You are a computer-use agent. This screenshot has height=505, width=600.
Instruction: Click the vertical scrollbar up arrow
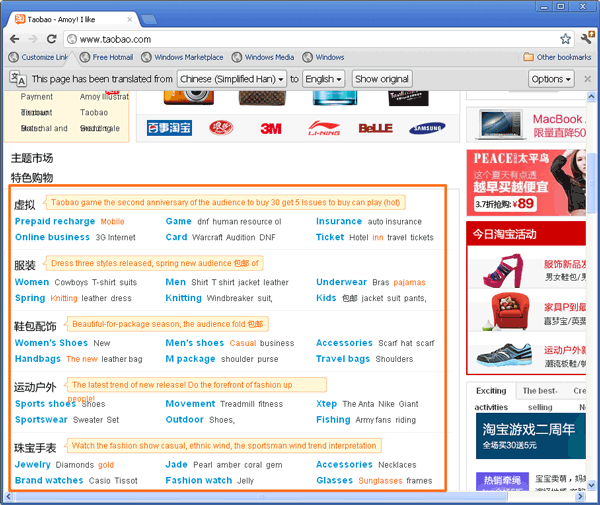[x=591, y=96]
